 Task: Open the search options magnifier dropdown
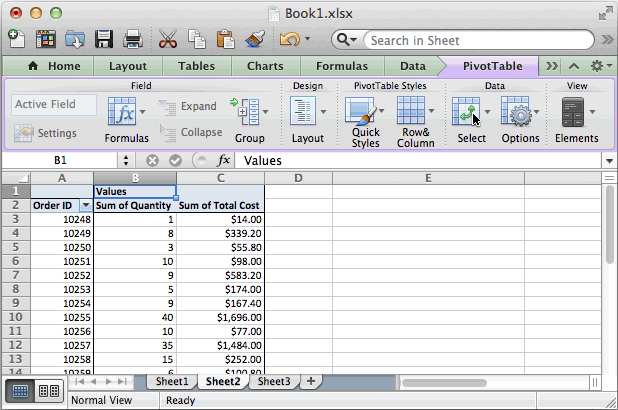(x=347, y=40)
